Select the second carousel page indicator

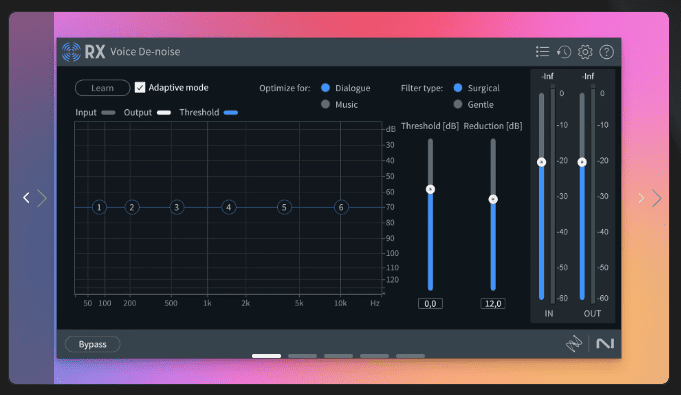(x=302, y=356)
